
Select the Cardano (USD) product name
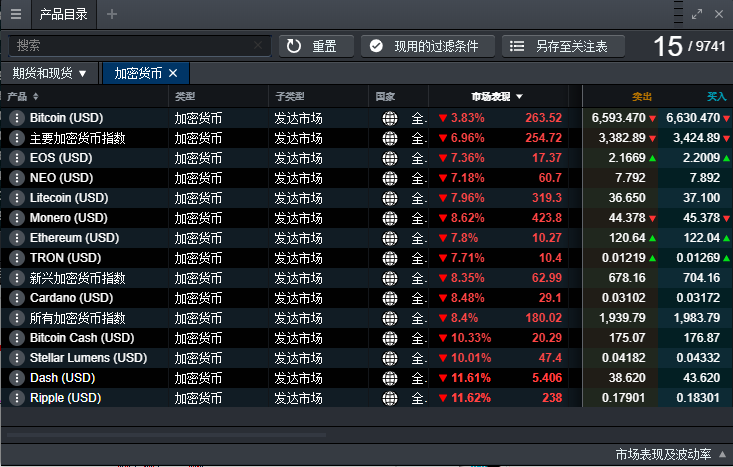[72, 298]
